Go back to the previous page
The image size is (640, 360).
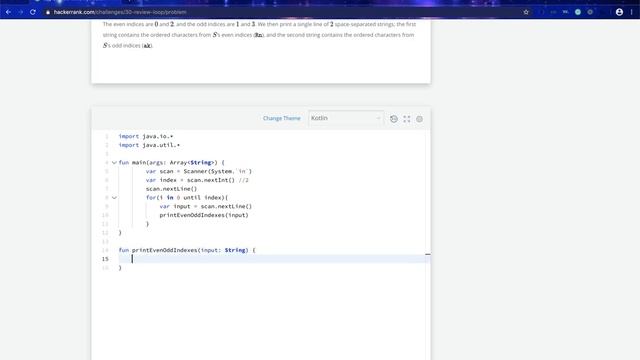pos(8,12)
